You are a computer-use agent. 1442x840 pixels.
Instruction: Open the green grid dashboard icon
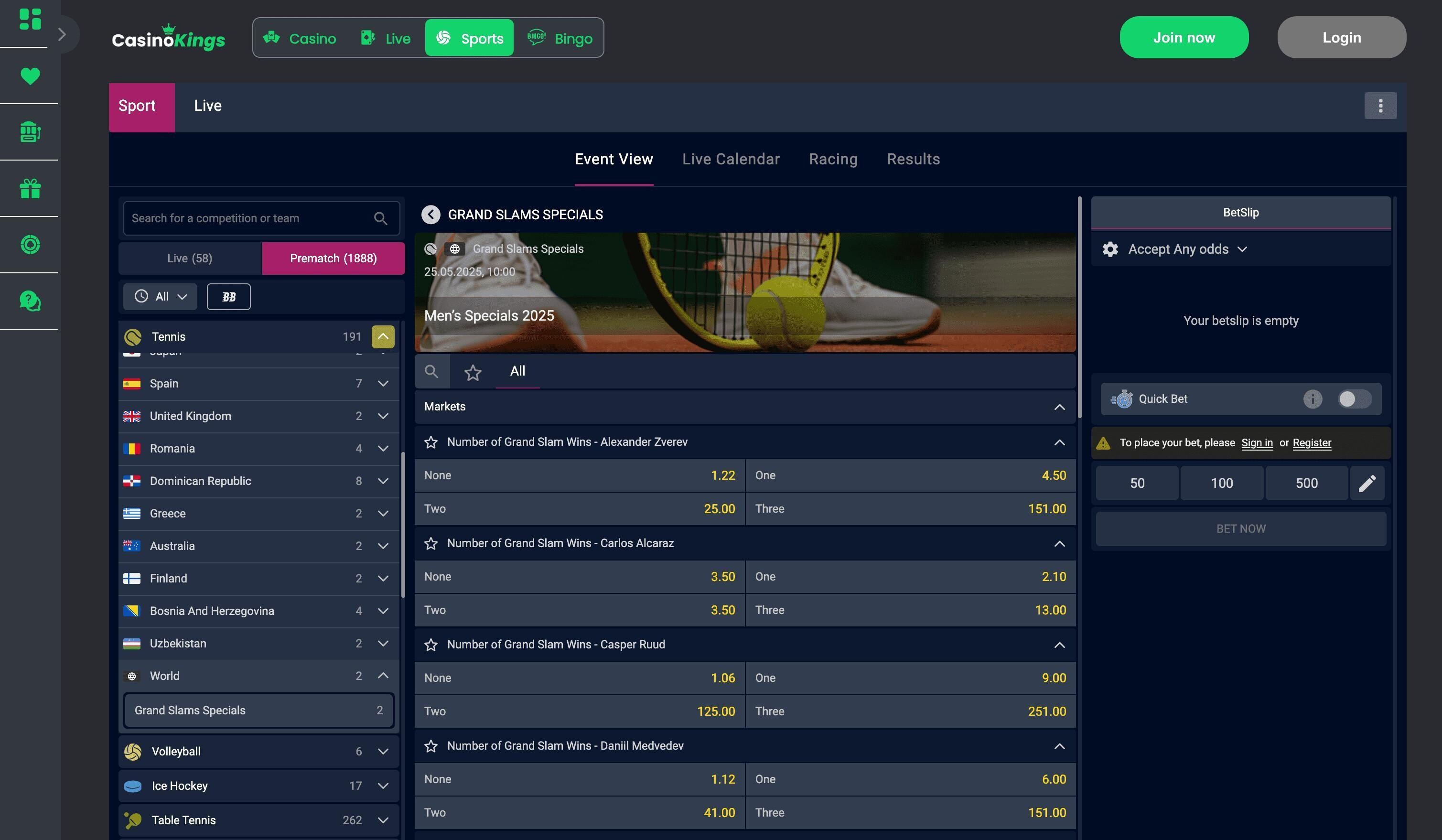tap(30, 19)
